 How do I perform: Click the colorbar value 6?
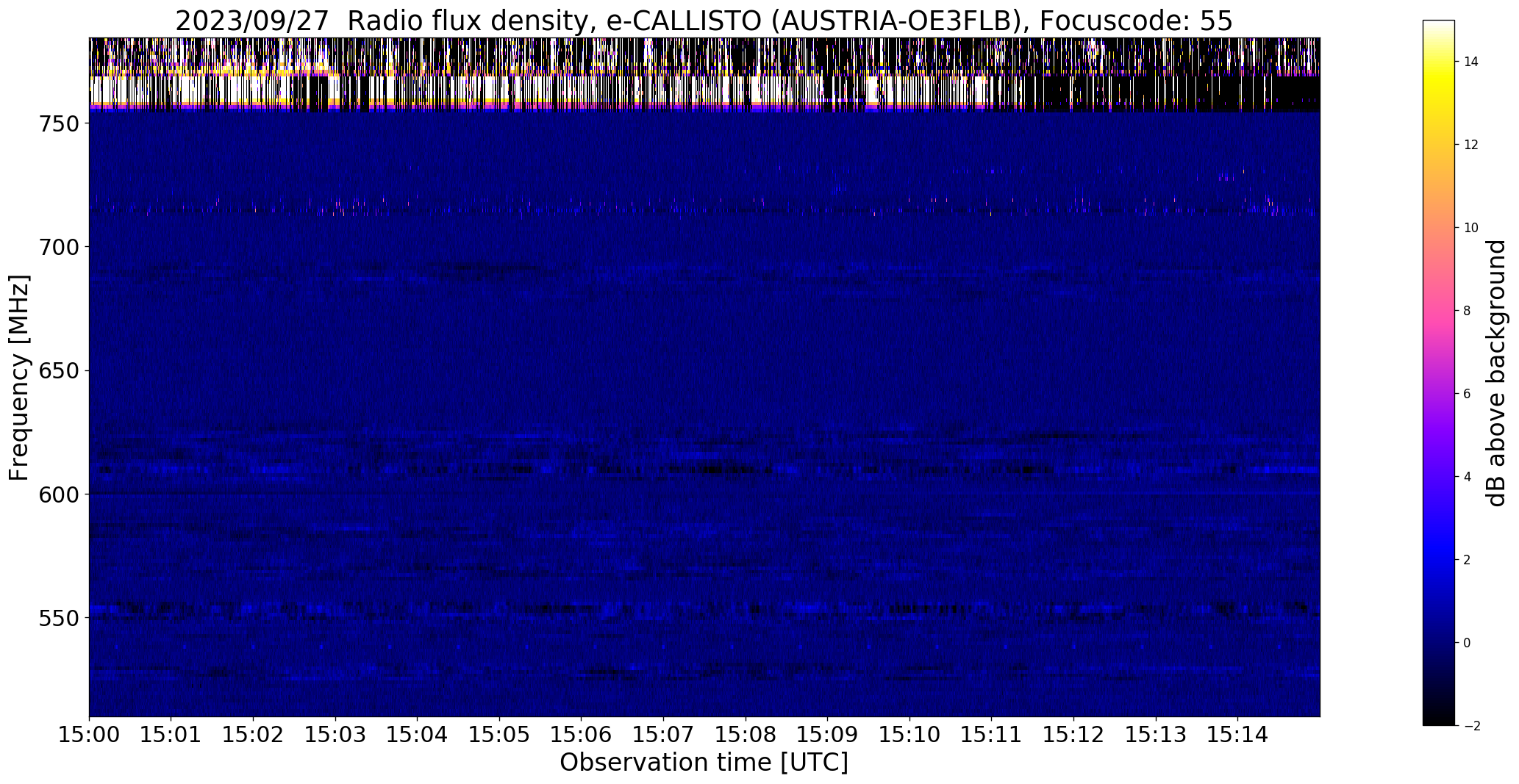pos(1468,394)
